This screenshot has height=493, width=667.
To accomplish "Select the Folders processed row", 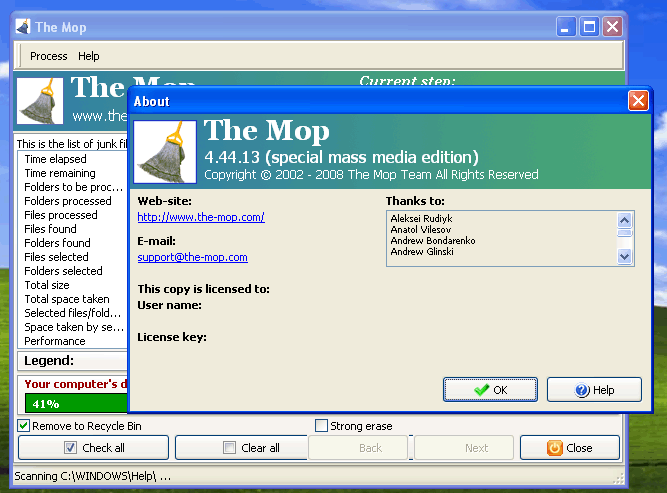I will coord(73,201).
